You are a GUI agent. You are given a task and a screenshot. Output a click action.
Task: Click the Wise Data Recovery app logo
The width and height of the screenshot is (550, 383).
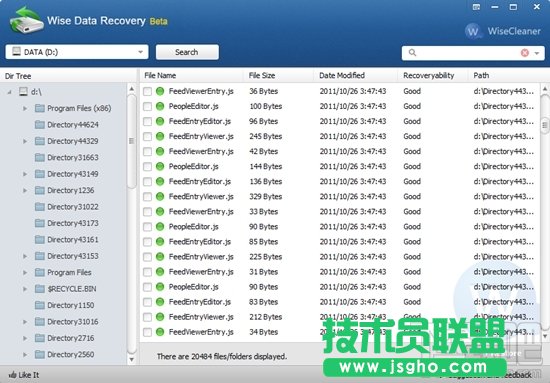(x=26, y=20)
